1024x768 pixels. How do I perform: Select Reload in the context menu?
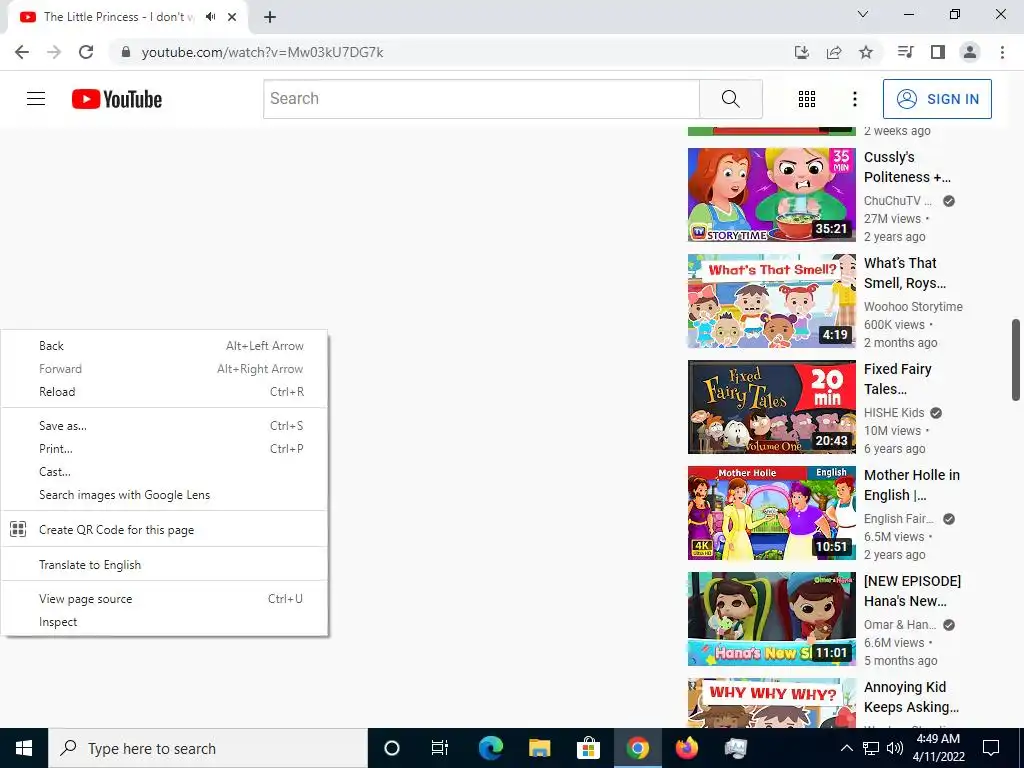(x=165, y=392)
